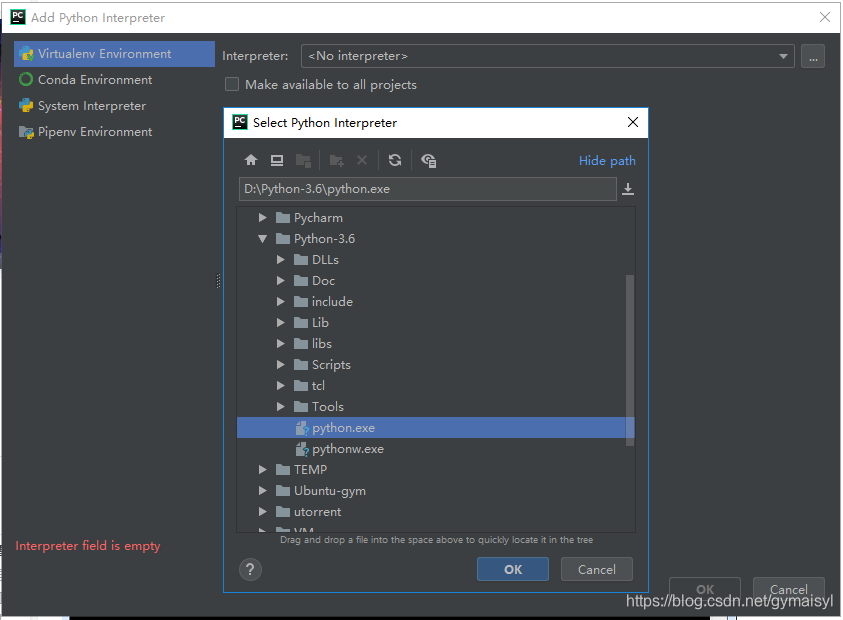Expand the libs folder

coord(280,343)
